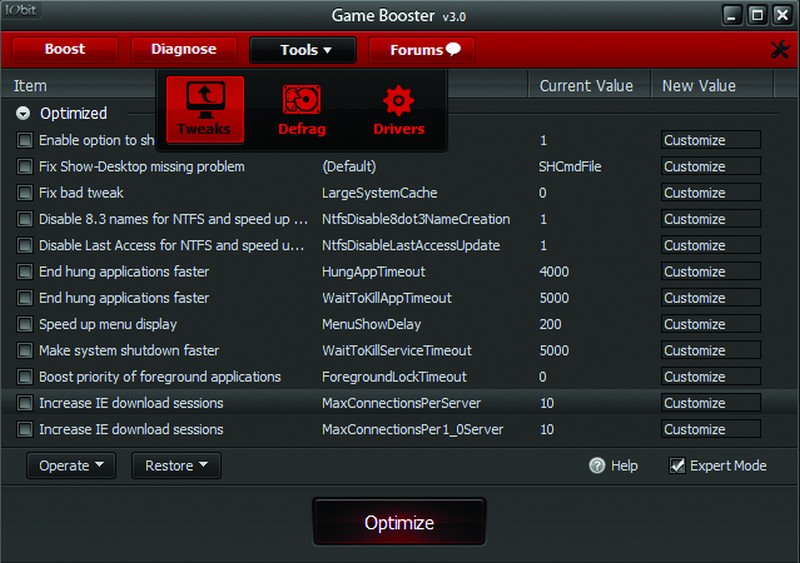Open the Operate dropdown

pos(71,466)
